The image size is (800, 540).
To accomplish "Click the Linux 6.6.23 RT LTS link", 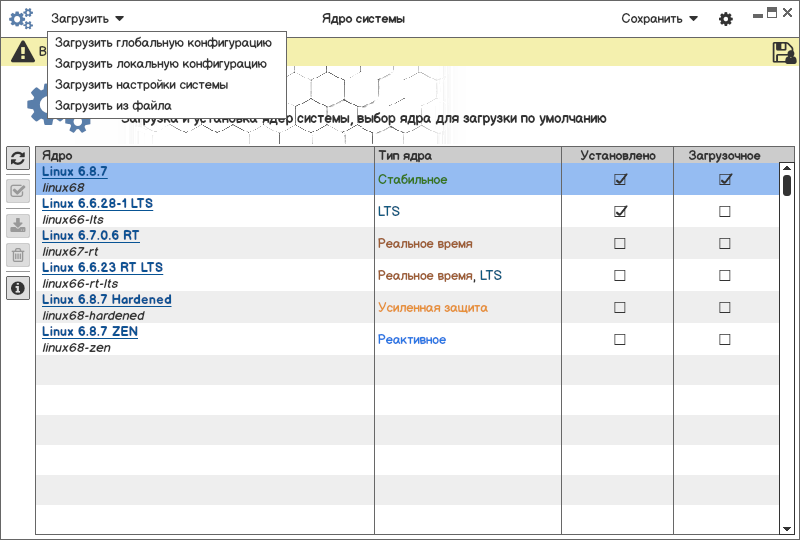I will (102, 268).
